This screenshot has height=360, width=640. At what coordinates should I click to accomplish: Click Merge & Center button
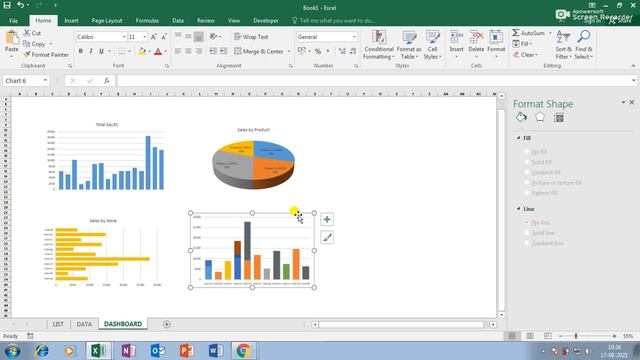click(259, 51)
